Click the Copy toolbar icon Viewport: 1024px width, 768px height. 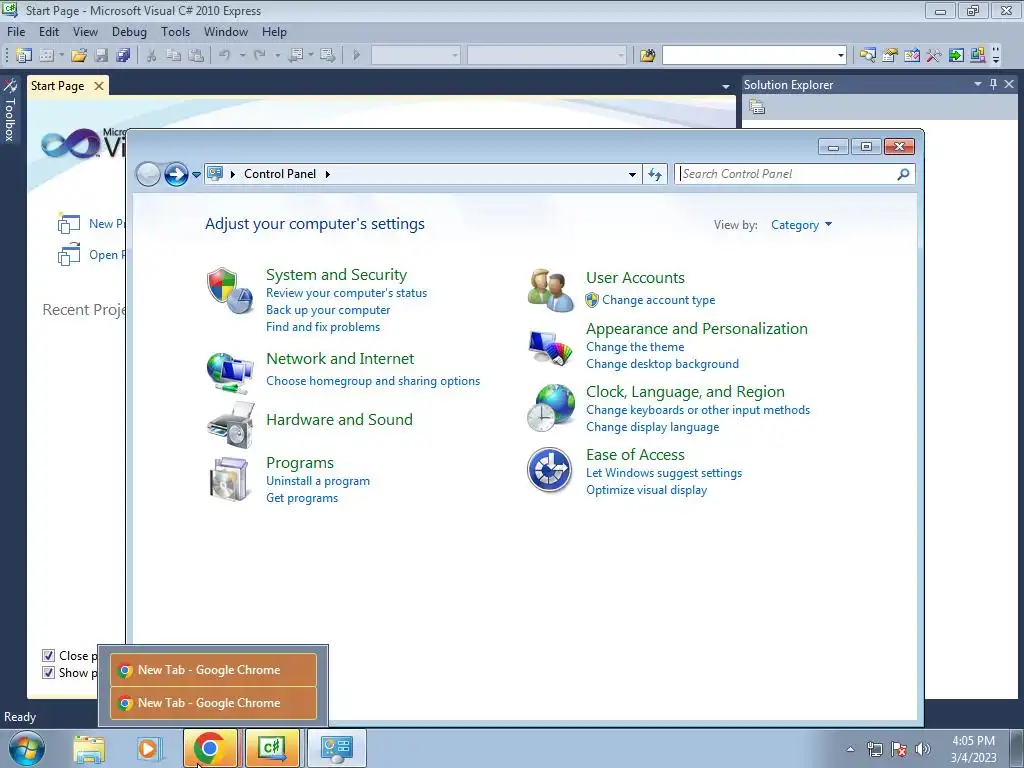click(x=173, y=56)
